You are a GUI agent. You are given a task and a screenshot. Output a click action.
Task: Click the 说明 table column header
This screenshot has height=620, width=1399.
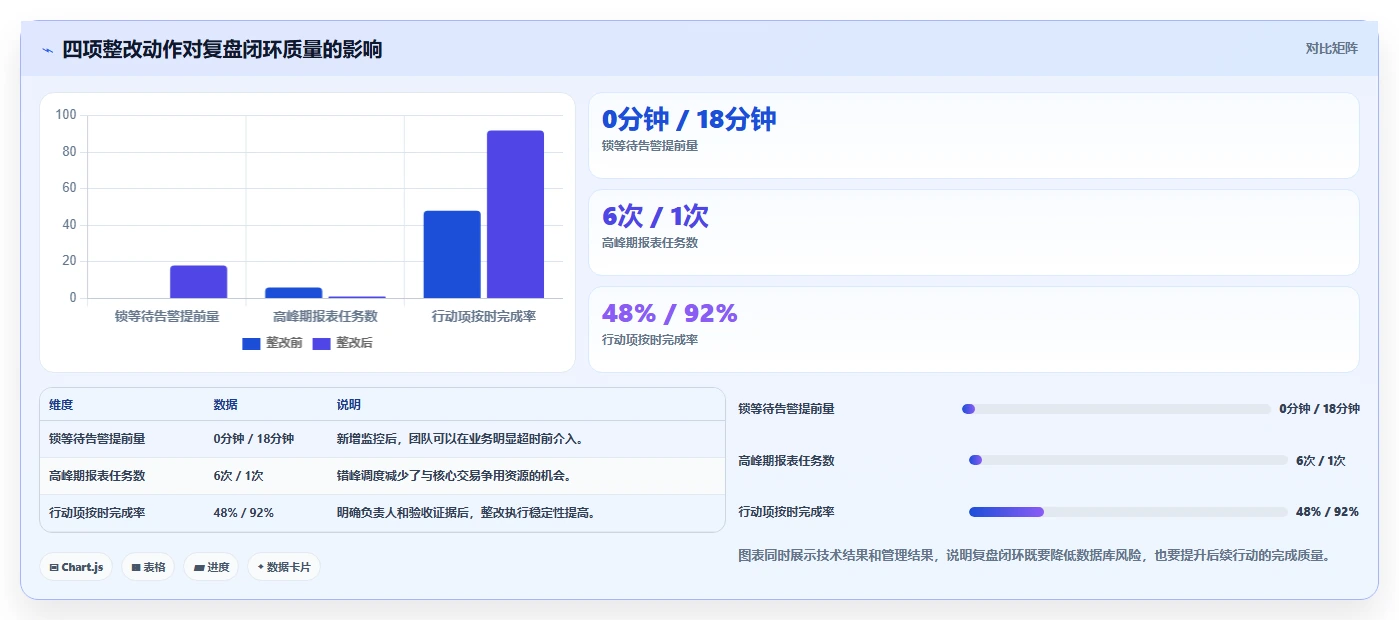[x=349, y=405]
